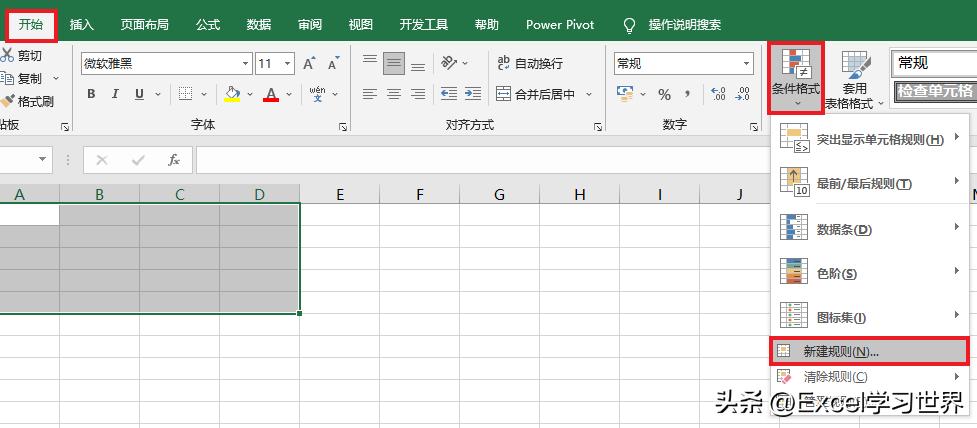The image size is (977, 428).
Task: Toggle Italic formatting
Action: (115, 94)
